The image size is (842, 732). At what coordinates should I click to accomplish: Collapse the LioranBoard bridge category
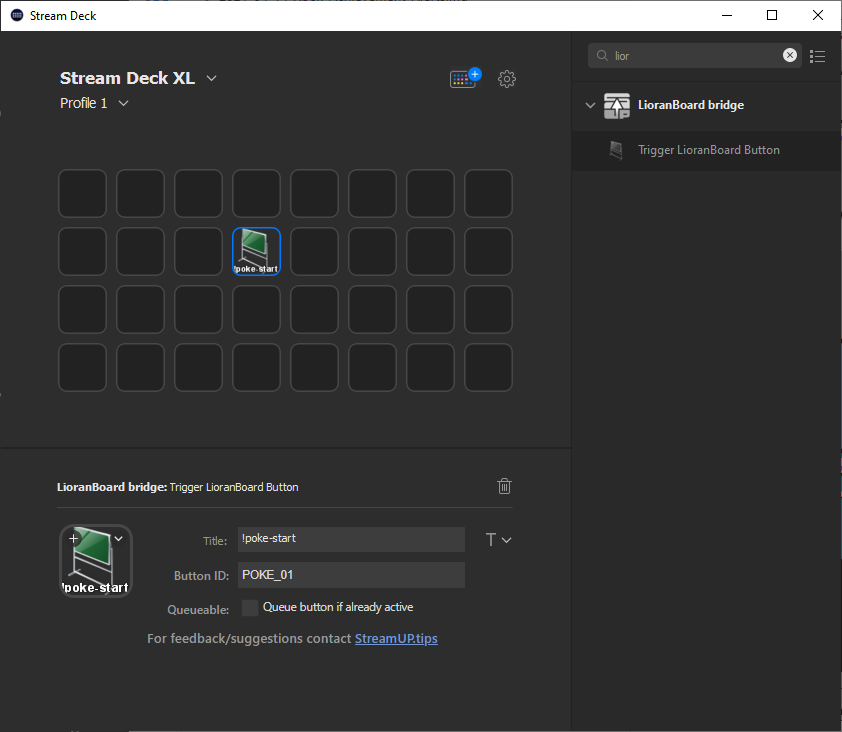coord(590,105)
